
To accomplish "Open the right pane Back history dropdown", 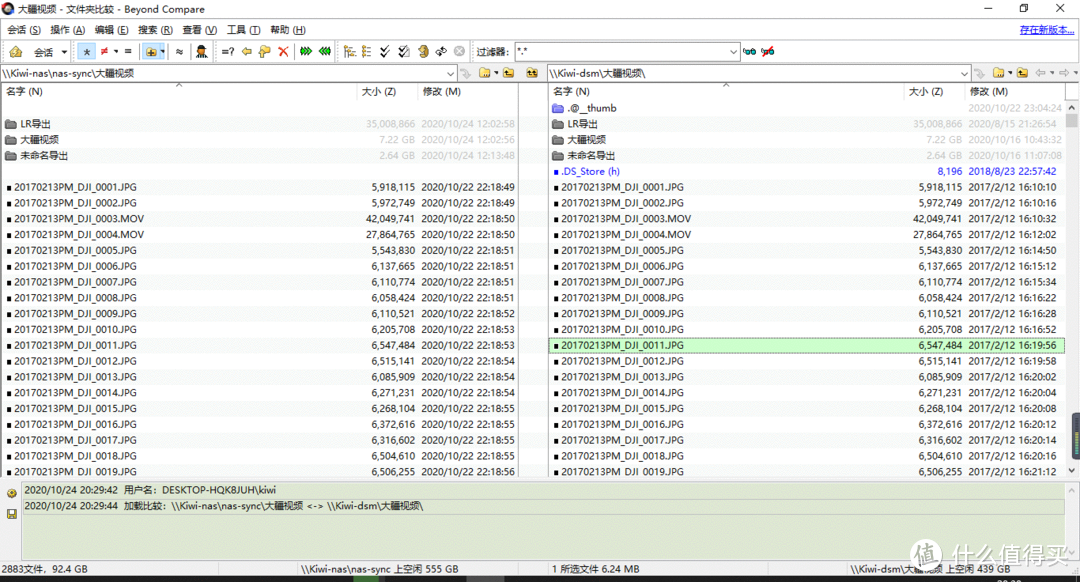I will 1052,73.
